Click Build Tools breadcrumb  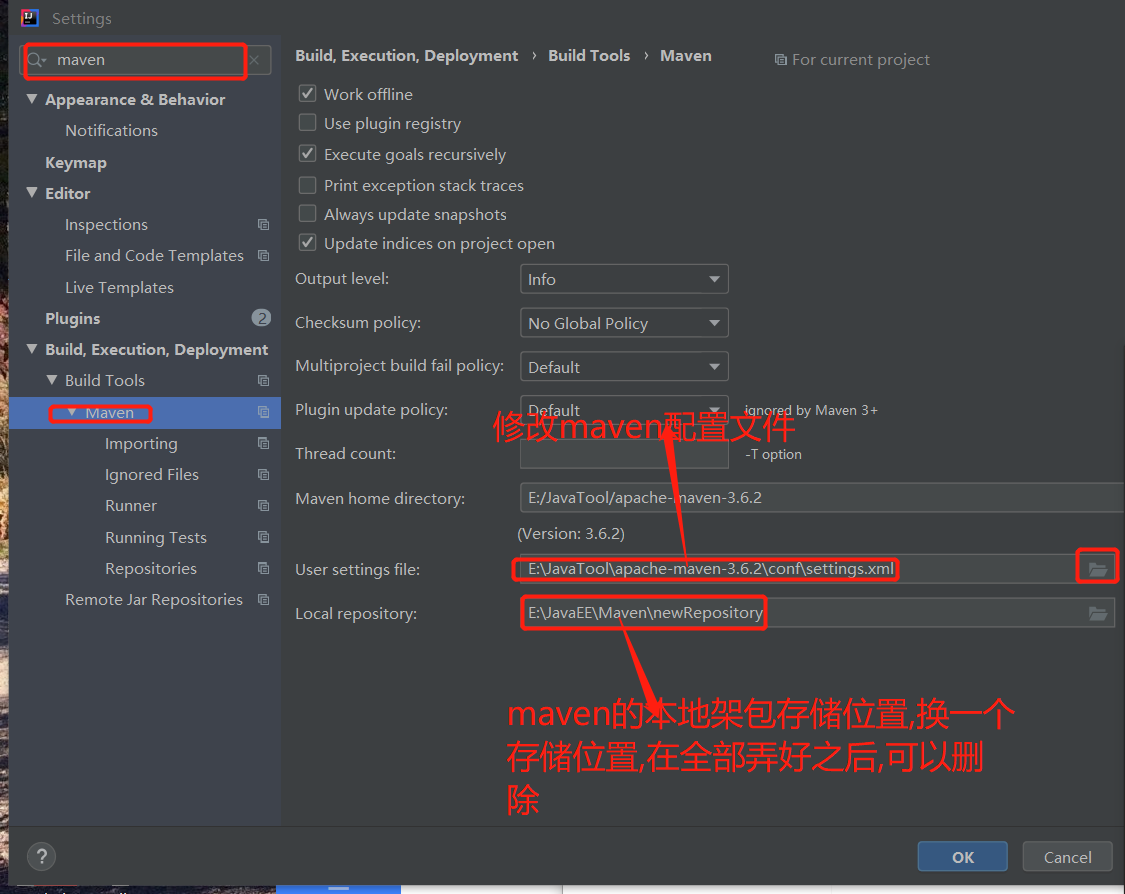pyautogui.click(x=589, y=56)
